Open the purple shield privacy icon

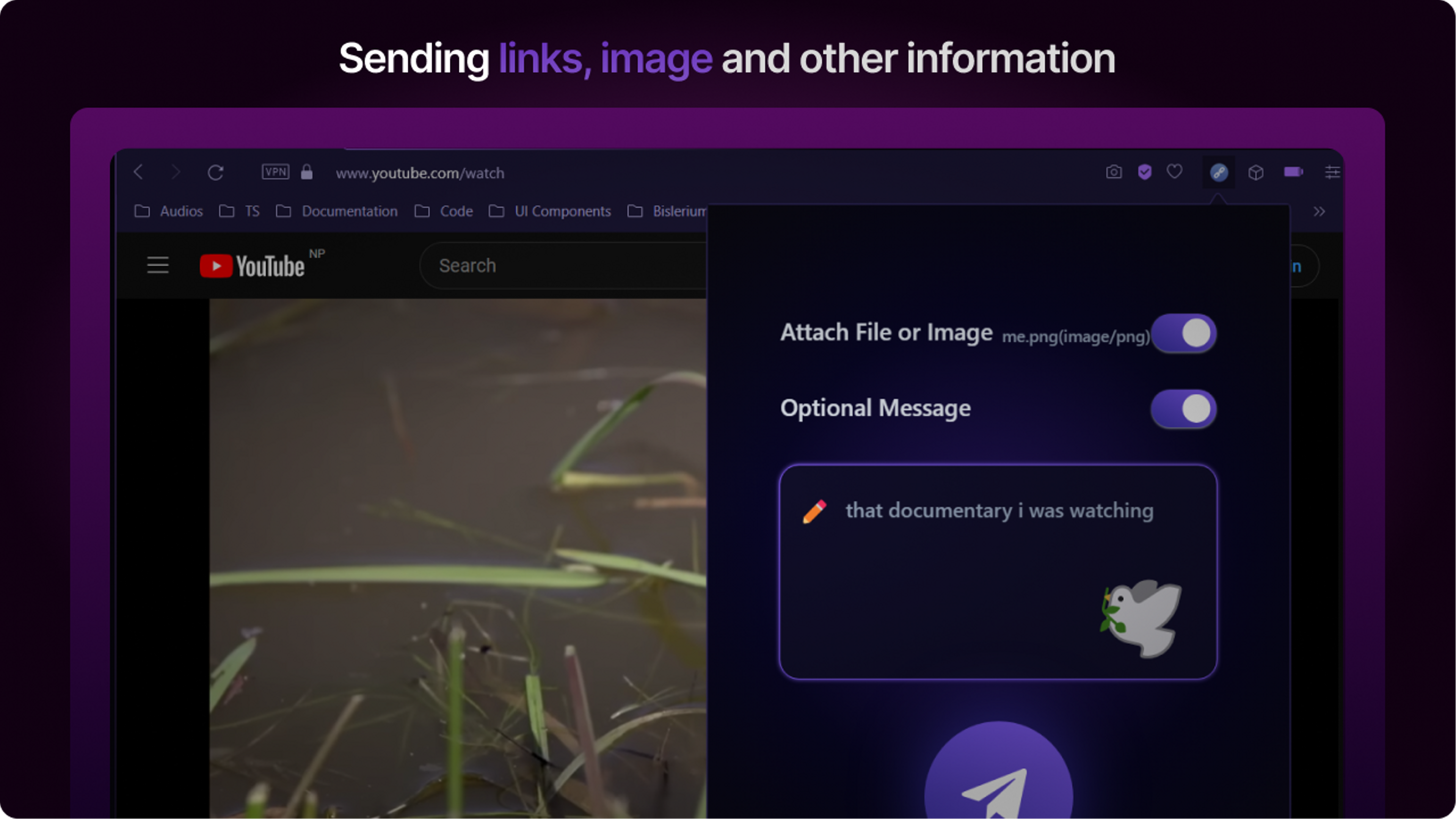1145,172
